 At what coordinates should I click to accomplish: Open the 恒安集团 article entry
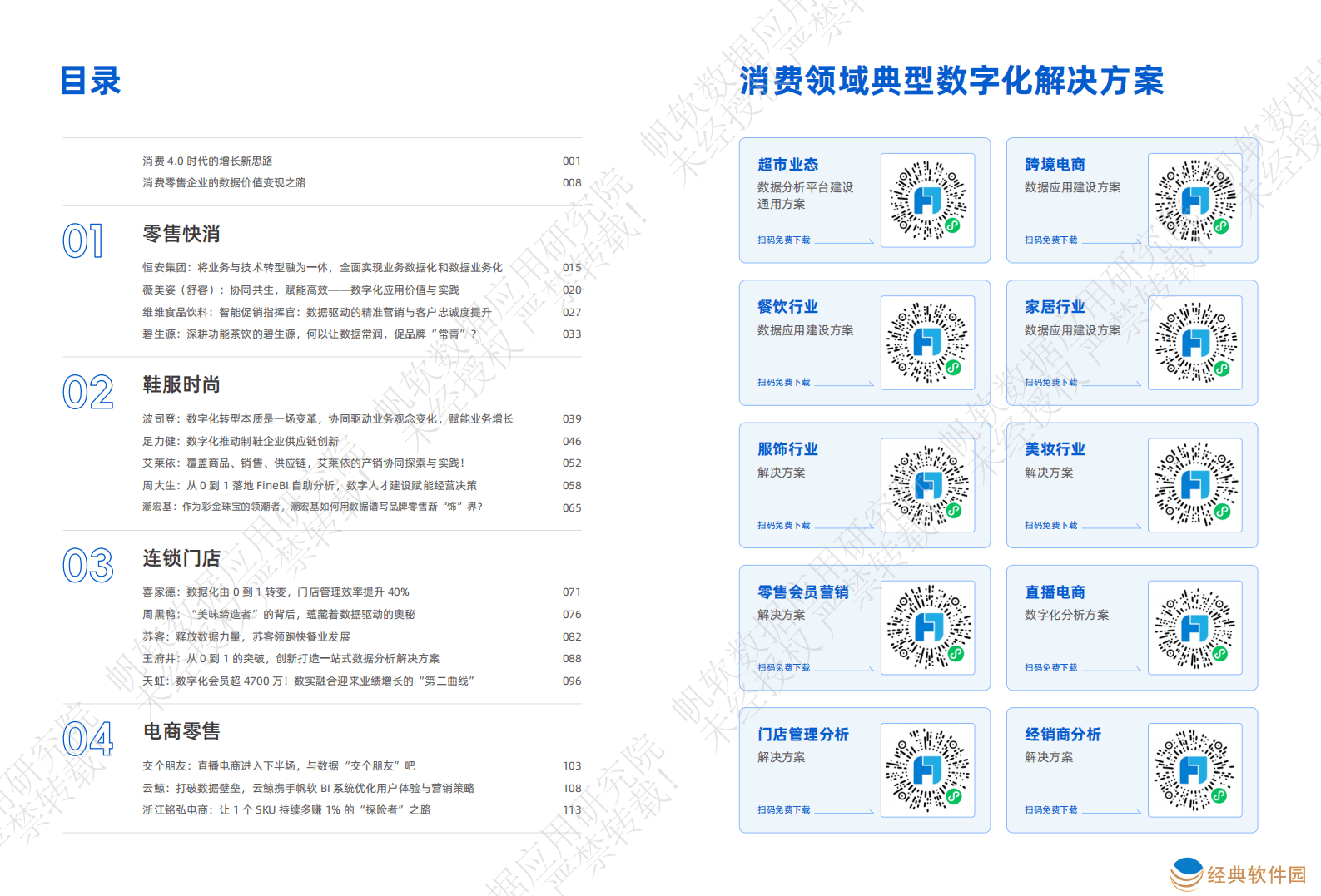click(322, 268)
